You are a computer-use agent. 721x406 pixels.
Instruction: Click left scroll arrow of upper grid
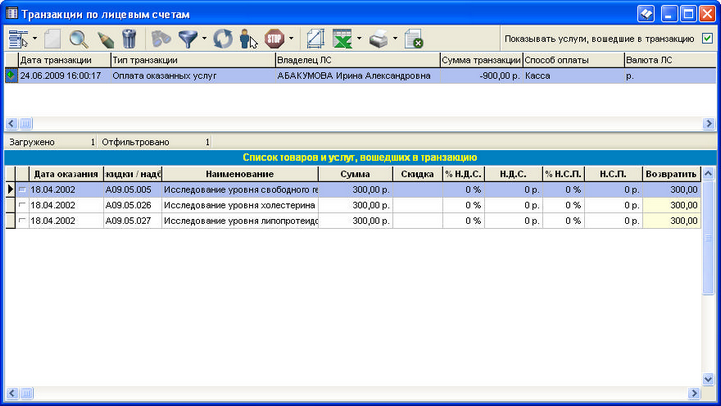[x=11, y=123]
